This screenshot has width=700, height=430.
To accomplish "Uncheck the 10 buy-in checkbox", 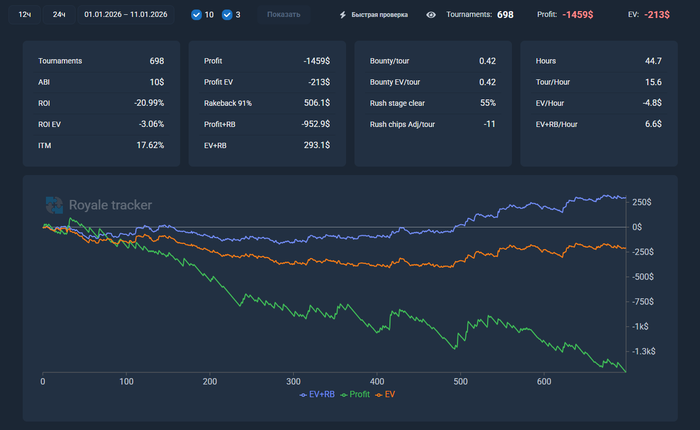I will tap(196, 15).
